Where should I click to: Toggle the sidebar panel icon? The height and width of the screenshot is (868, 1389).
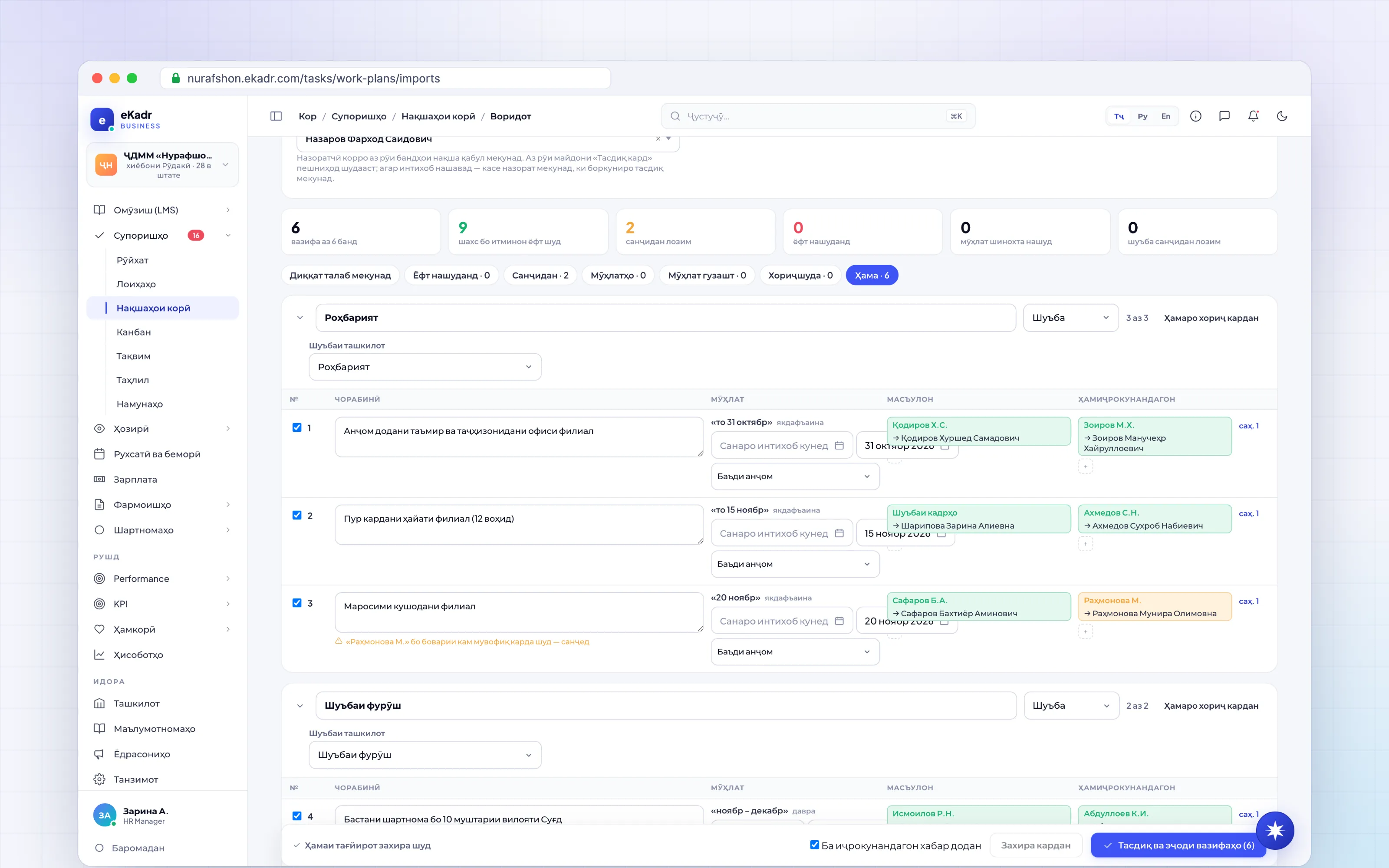tap(276, 116)
